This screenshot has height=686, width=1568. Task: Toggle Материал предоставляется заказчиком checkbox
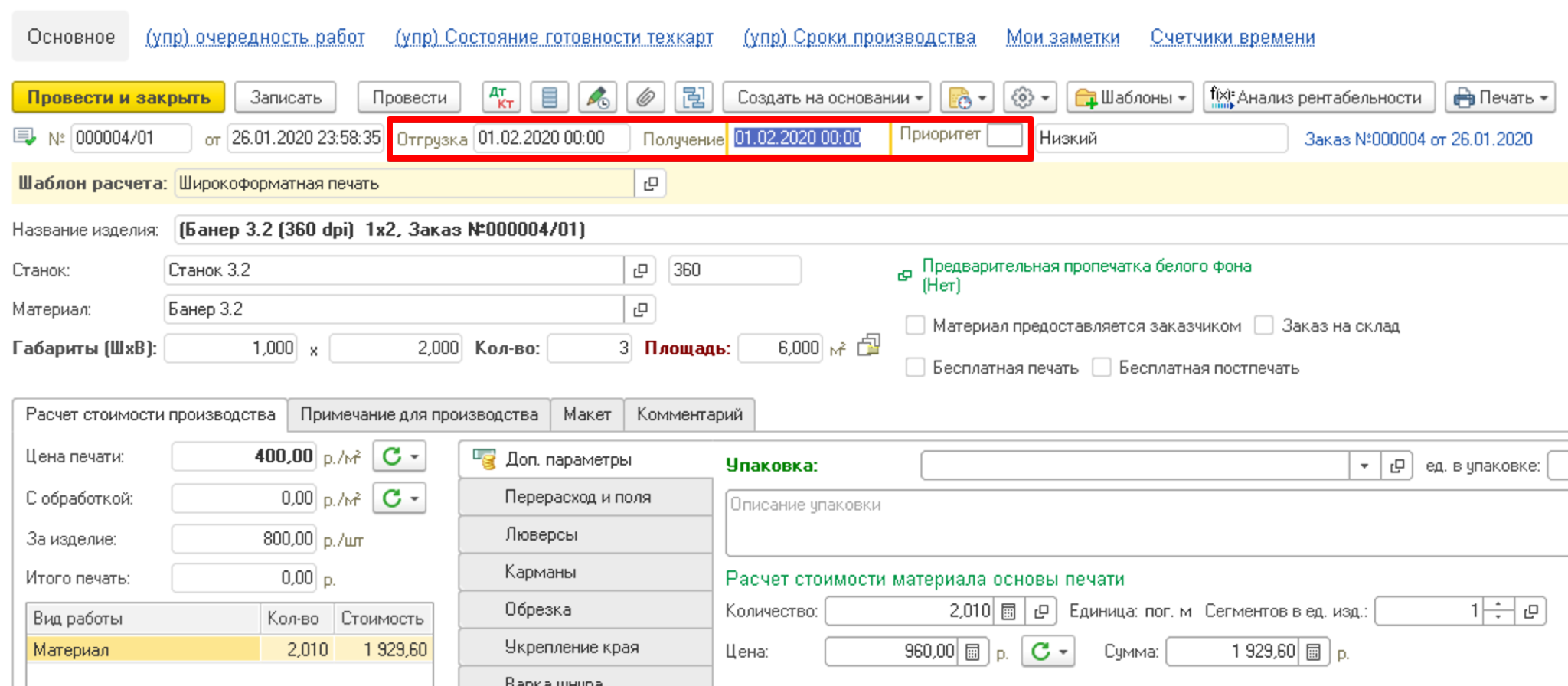pyautogui.click(x=915, y=325)
